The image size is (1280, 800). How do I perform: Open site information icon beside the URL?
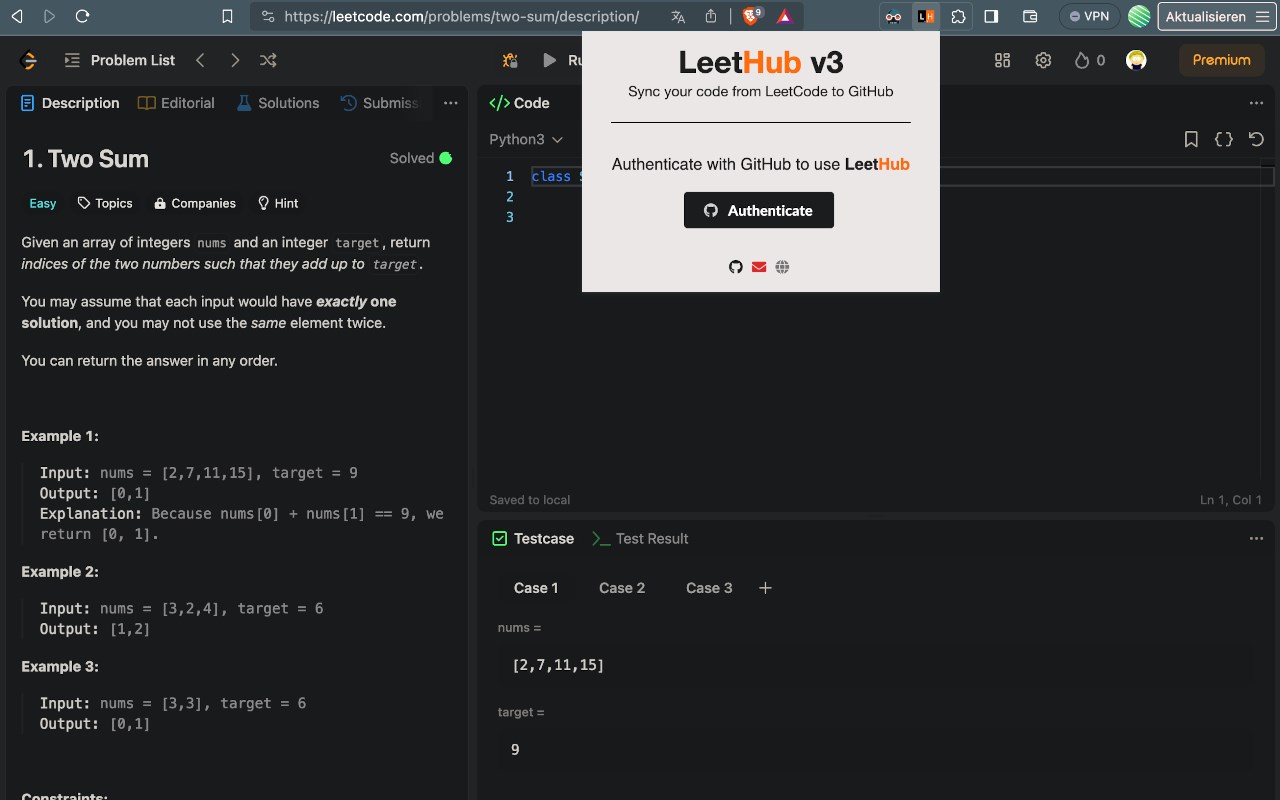(267, 16)
